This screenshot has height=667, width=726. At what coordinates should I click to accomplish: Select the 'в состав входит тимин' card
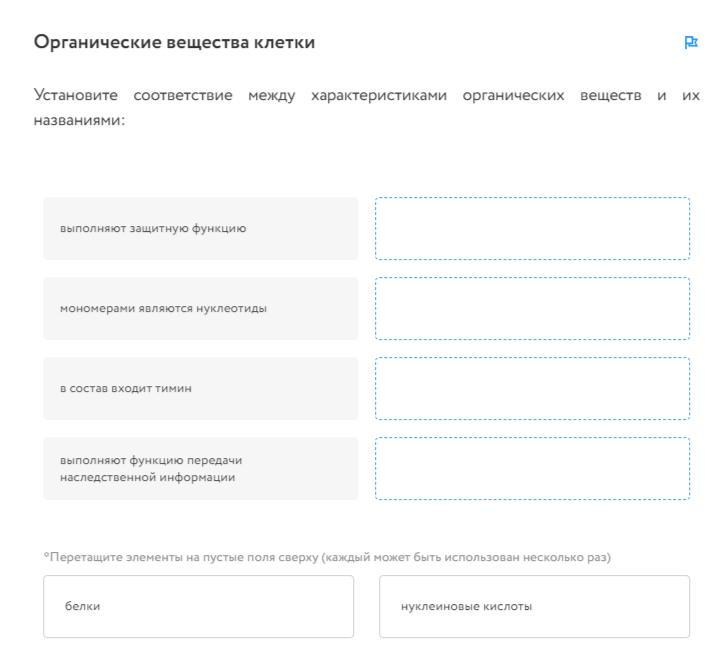click(200, 388)
